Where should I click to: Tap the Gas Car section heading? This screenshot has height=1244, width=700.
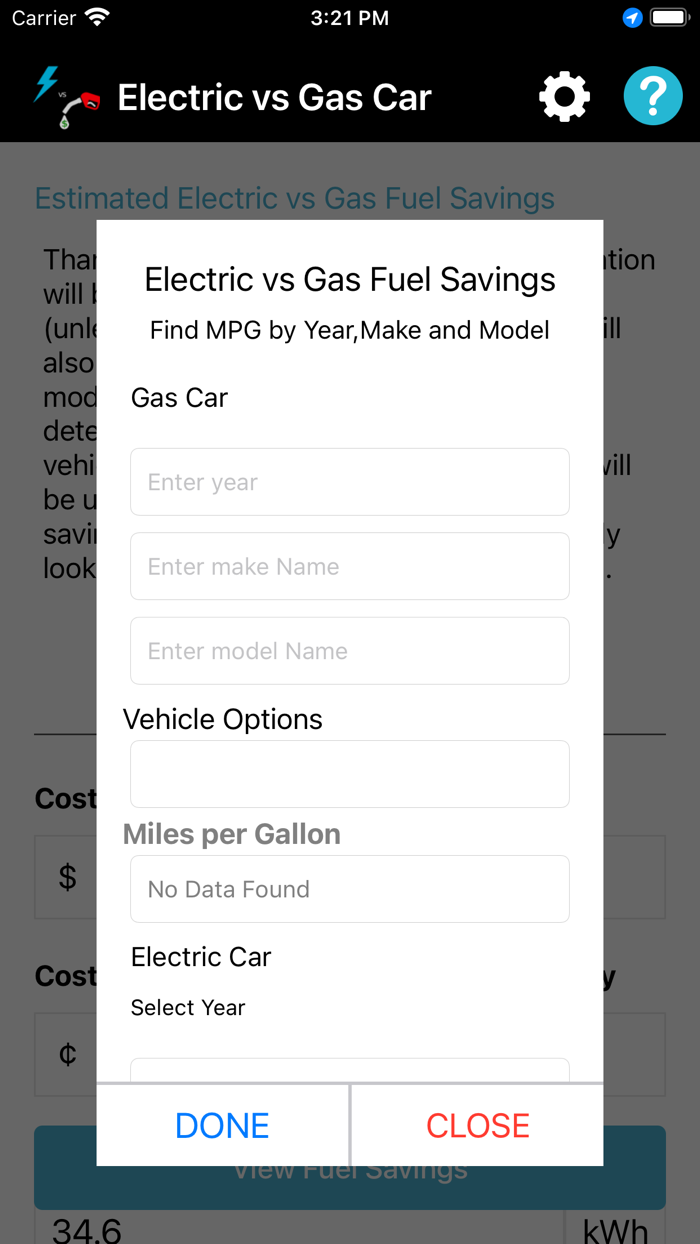point(178,397)
